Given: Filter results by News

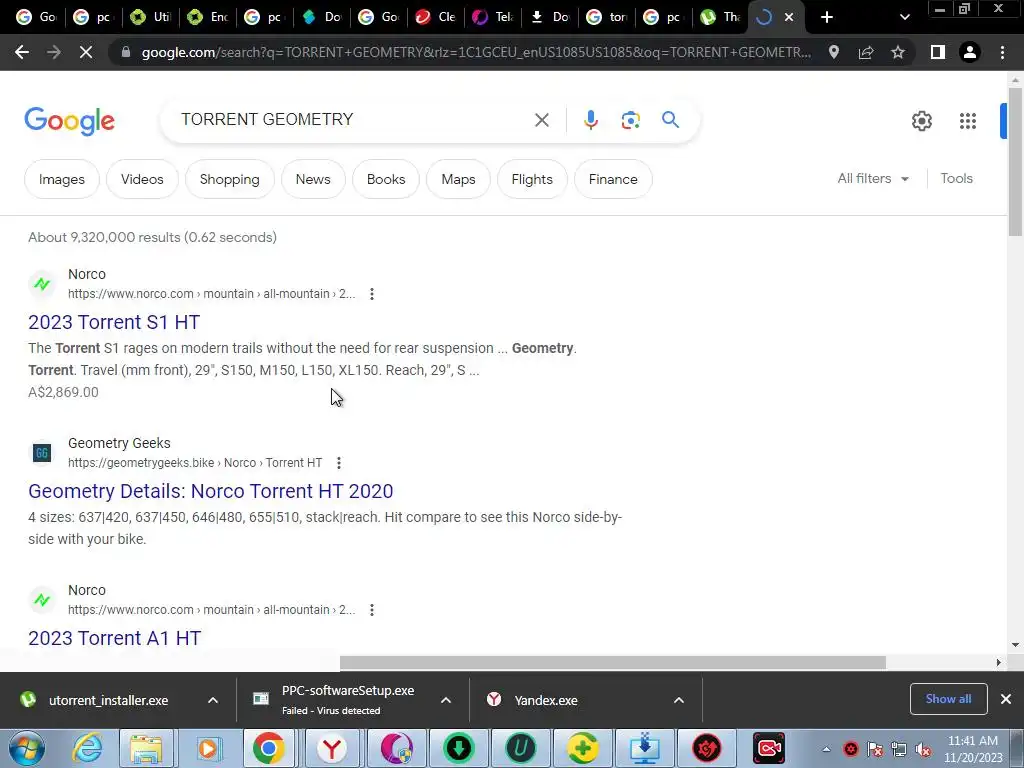Looking at the screenshot, I should point(313,179).
